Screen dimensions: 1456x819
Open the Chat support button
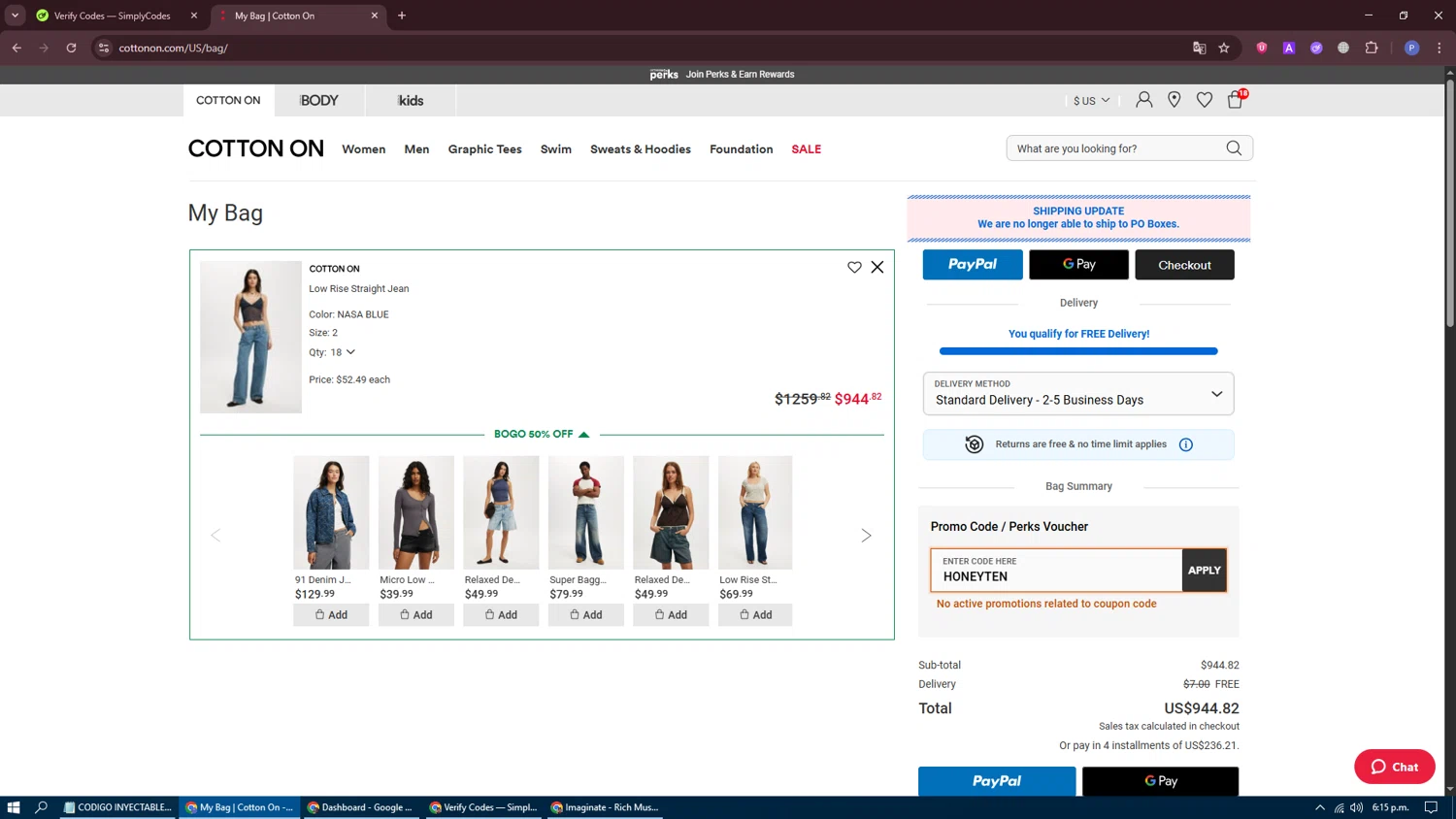tap(1395, 767)
